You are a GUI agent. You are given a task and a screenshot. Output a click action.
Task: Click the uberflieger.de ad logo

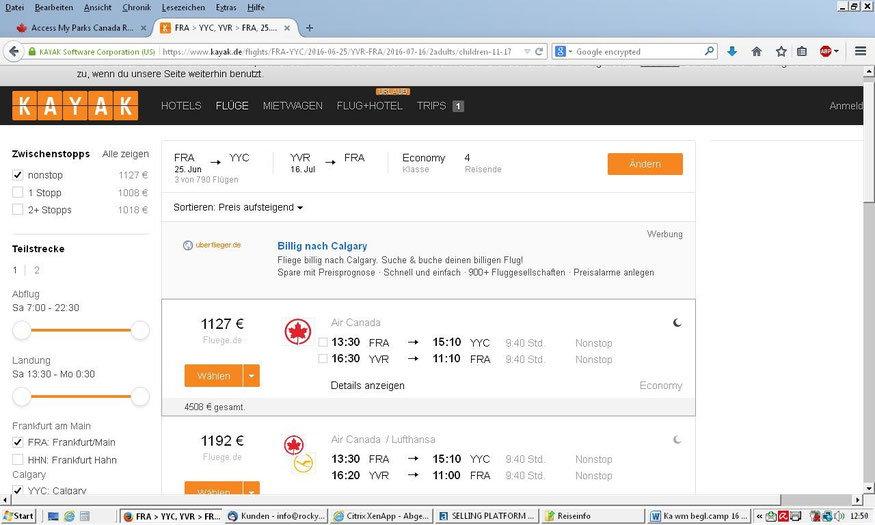[211, 245]
